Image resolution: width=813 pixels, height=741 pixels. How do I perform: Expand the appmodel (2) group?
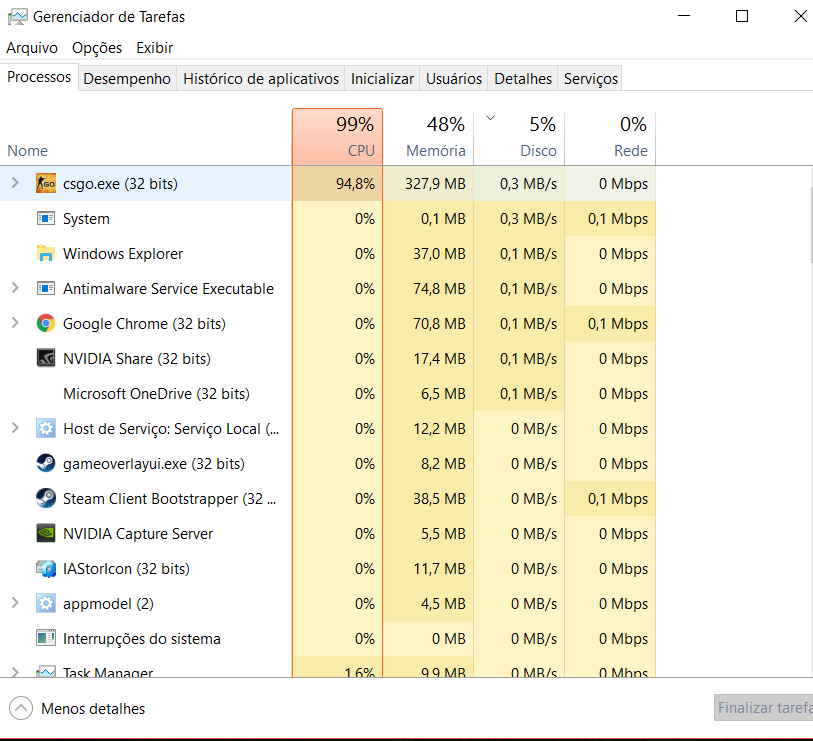click(15, 603)
